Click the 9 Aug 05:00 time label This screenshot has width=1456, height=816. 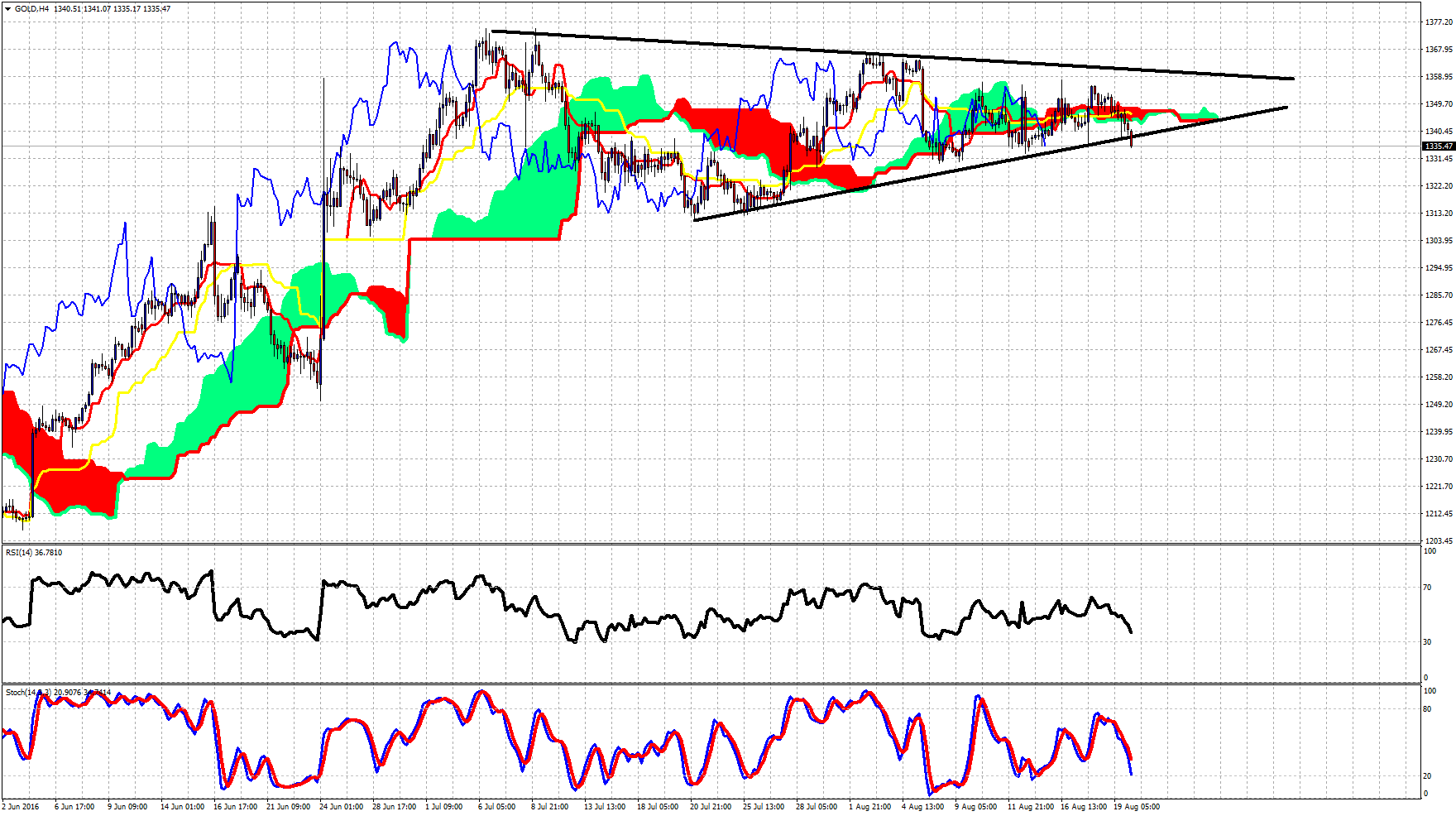975,807
